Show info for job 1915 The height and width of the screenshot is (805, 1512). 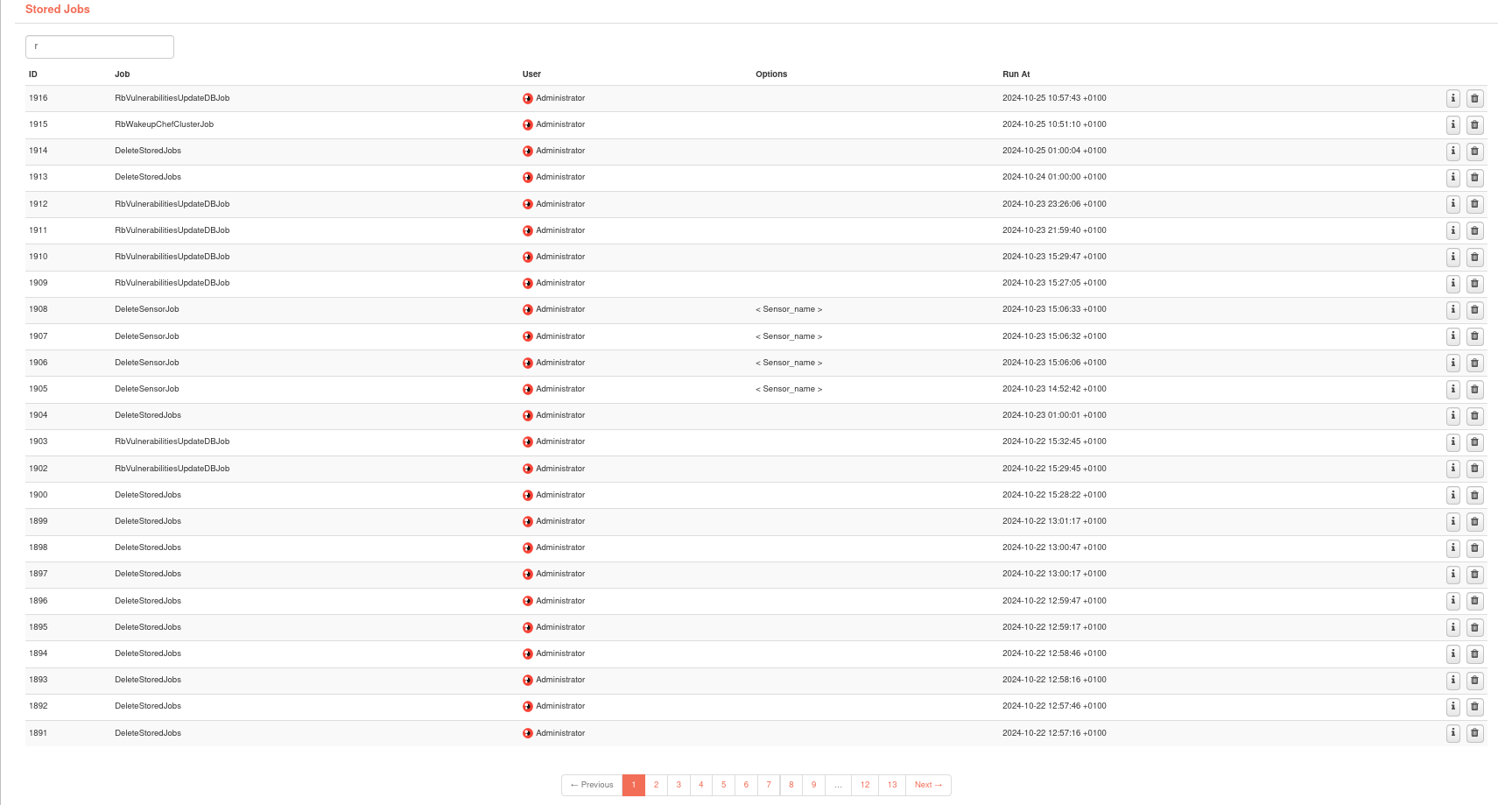coord(1453,124)
